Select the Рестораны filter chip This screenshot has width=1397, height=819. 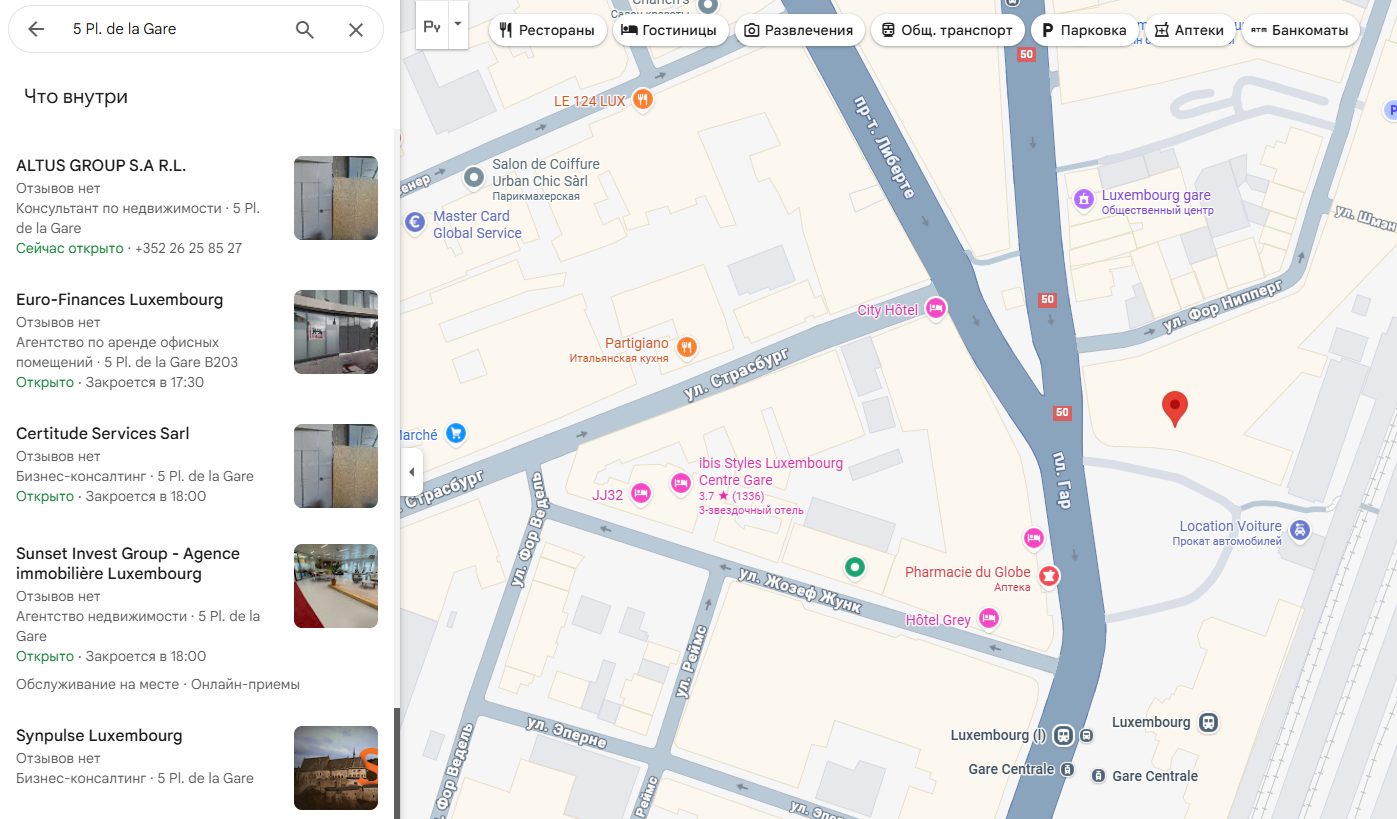pyautogui.click(x=547, y=30)
